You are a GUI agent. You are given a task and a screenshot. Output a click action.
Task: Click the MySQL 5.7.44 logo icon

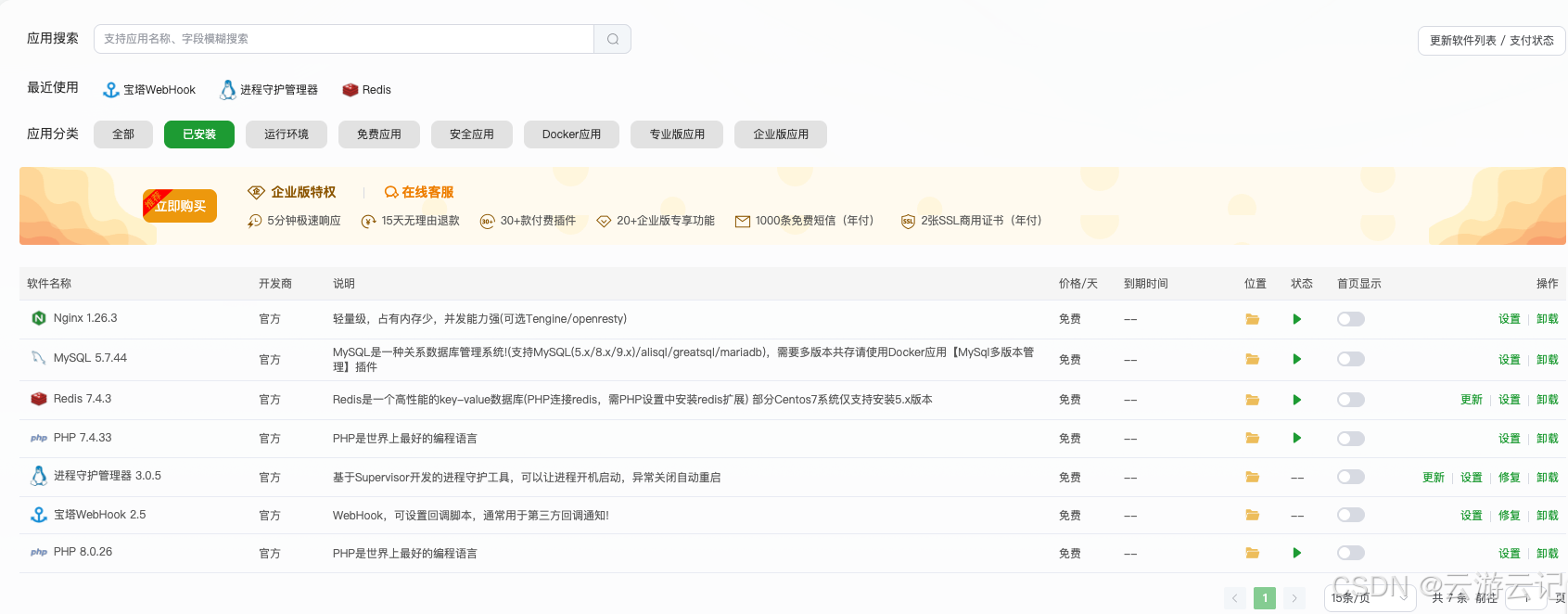pos(39,358)
